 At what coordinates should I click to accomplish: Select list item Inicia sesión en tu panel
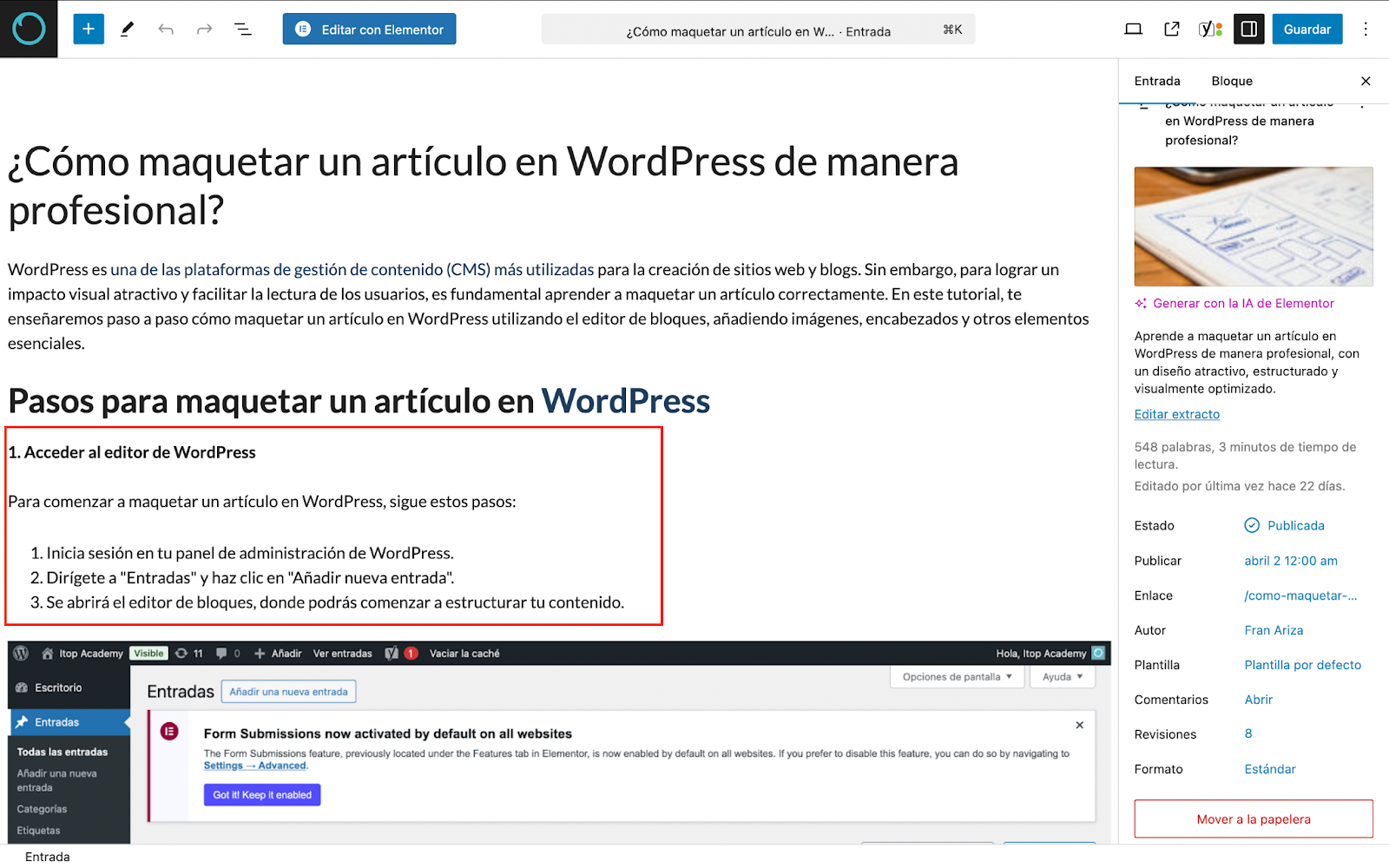[250, 554]
